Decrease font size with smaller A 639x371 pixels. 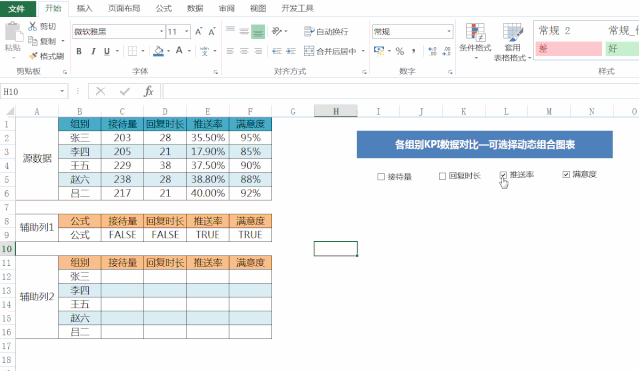click(212, 32)
